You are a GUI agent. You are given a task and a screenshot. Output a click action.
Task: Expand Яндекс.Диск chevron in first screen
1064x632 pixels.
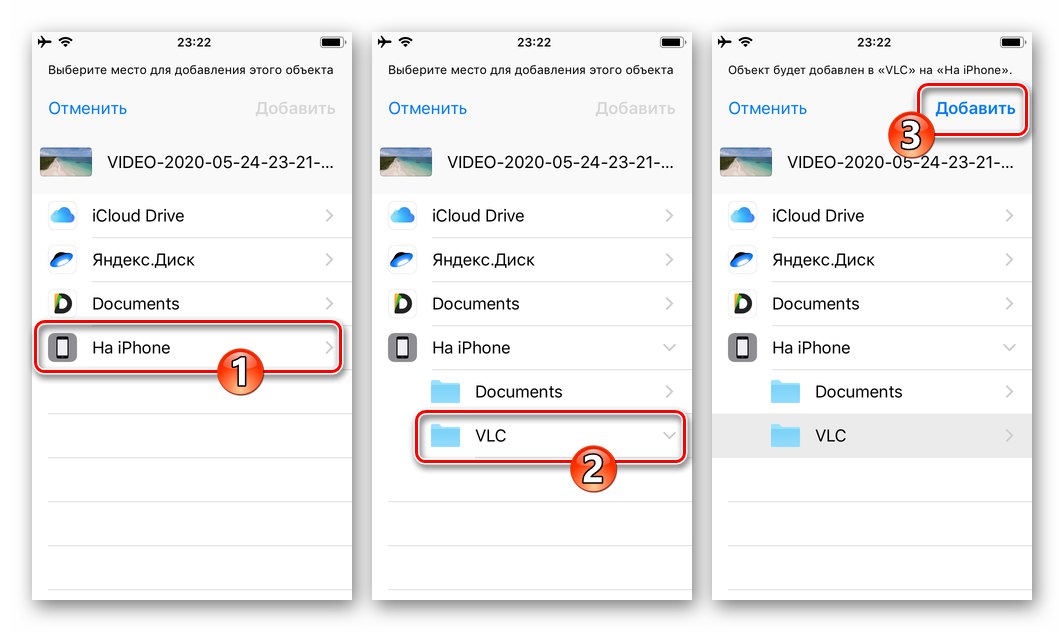pyautogui.click(x=329, y=259)
